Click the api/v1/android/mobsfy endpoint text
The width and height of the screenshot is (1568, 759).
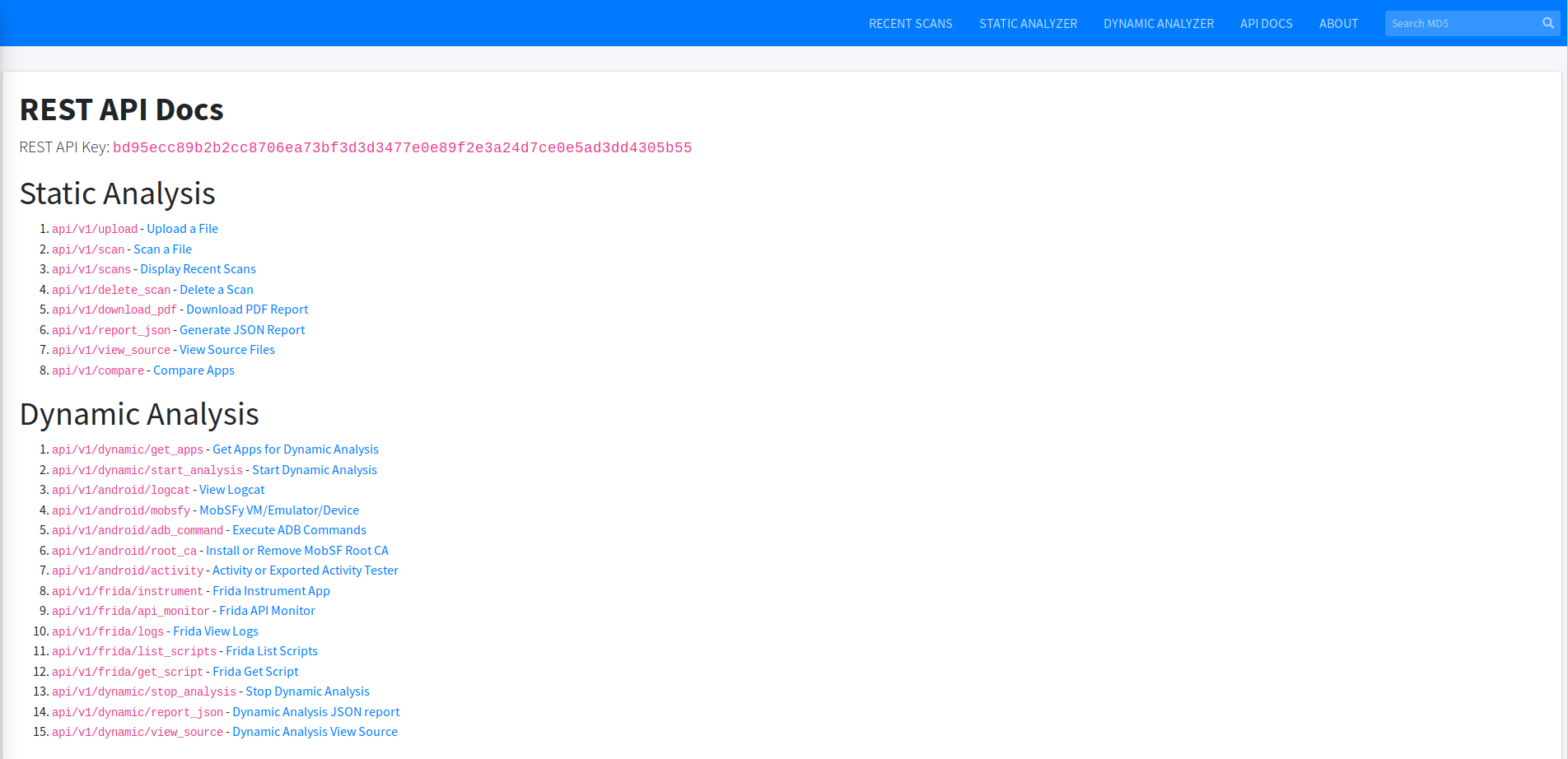pos(121,510)
